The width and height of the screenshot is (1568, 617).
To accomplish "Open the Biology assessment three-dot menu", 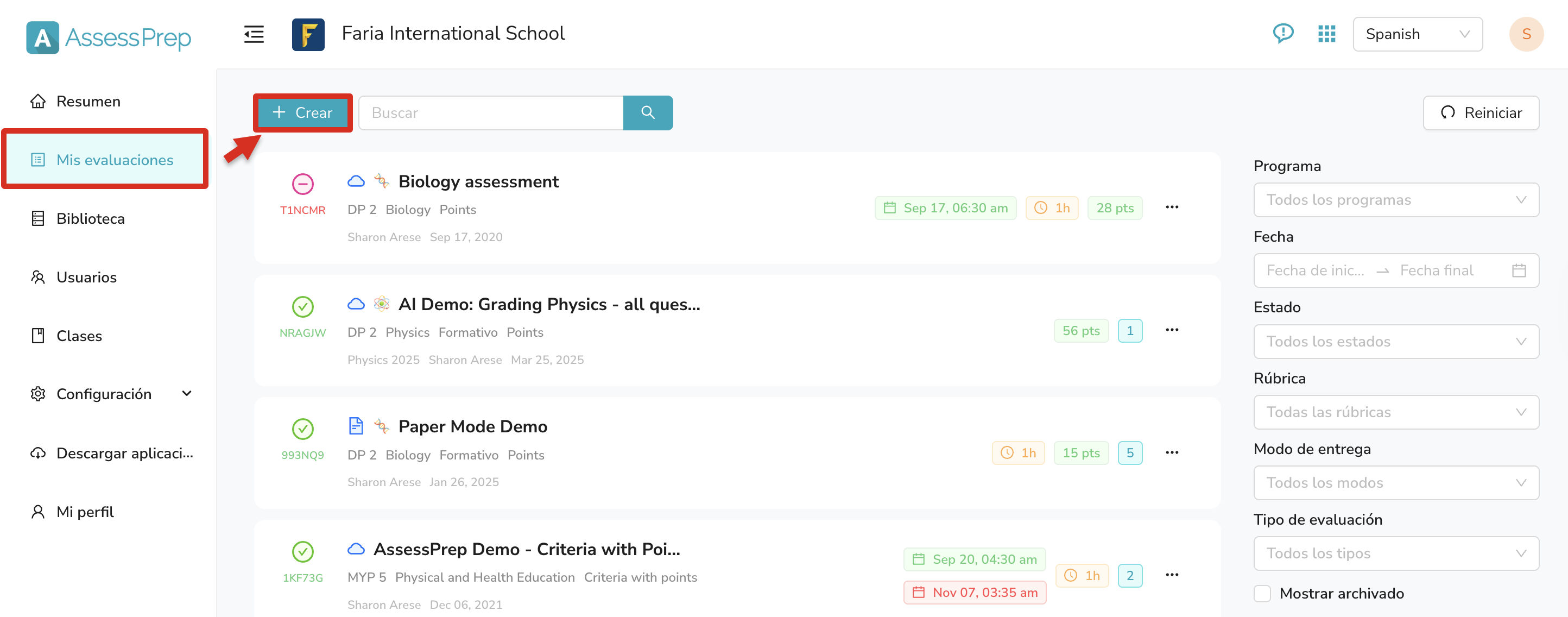I will [x=1172, y=207].
